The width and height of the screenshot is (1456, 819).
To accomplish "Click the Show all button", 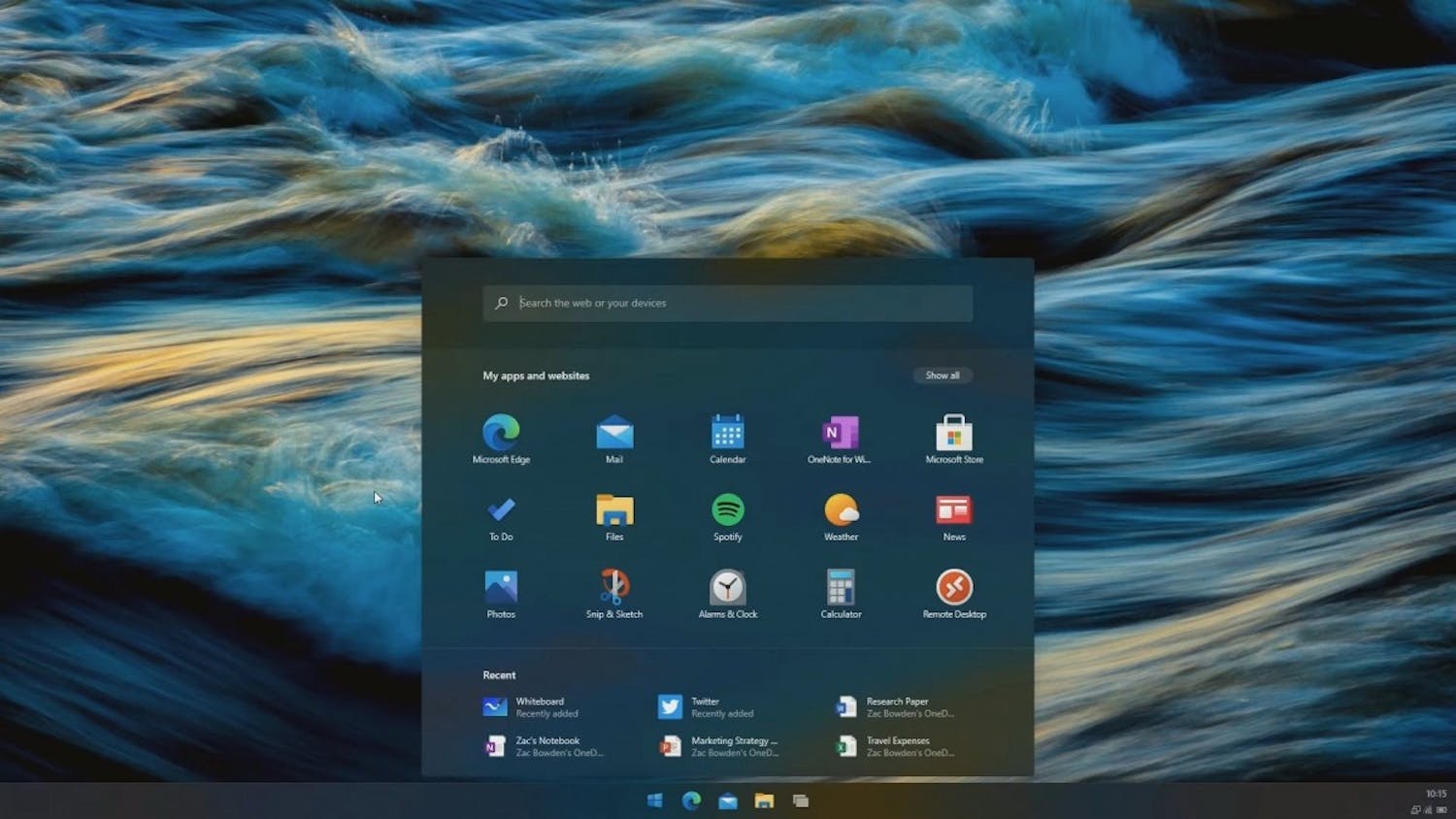I will 943,375.
